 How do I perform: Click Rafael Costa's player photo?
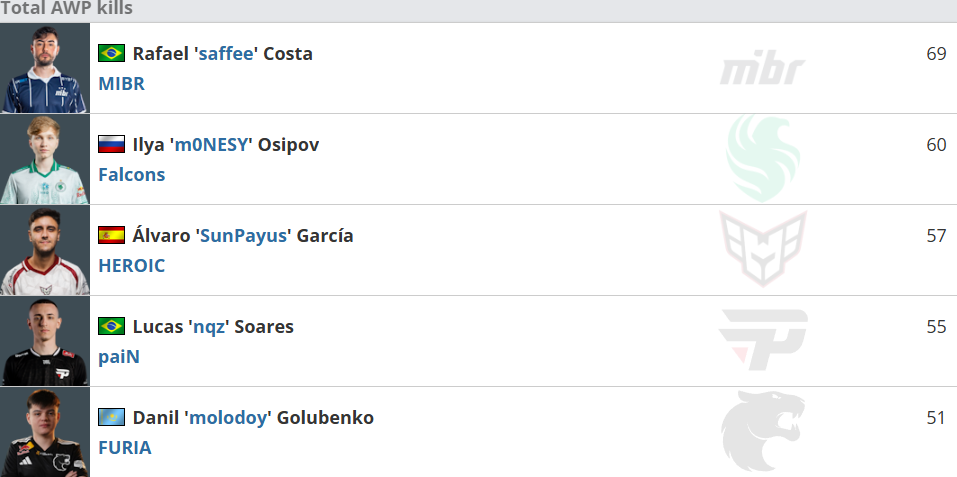[x=45, y=68]
